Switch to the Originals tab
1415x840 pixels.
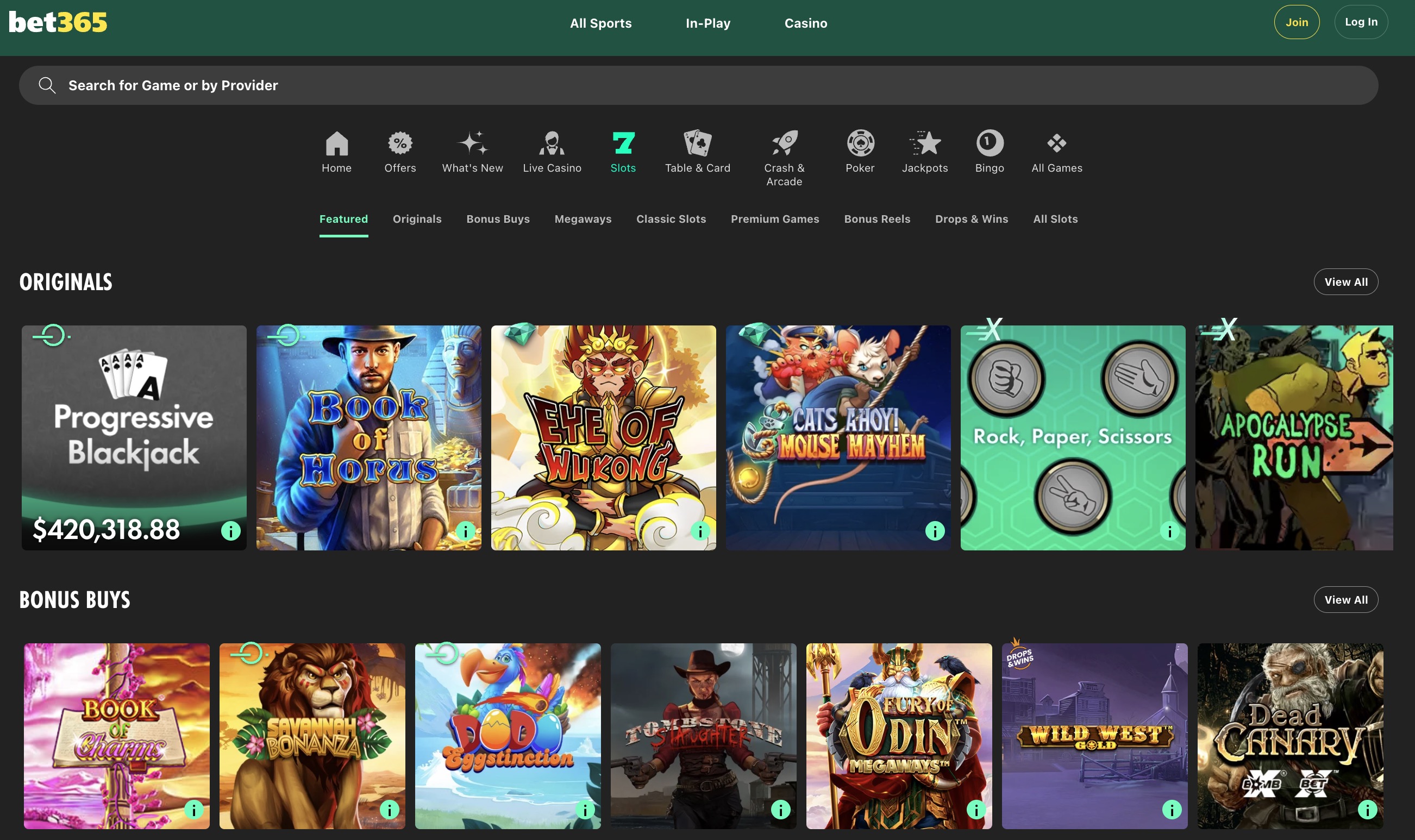(x=417, y=219)
